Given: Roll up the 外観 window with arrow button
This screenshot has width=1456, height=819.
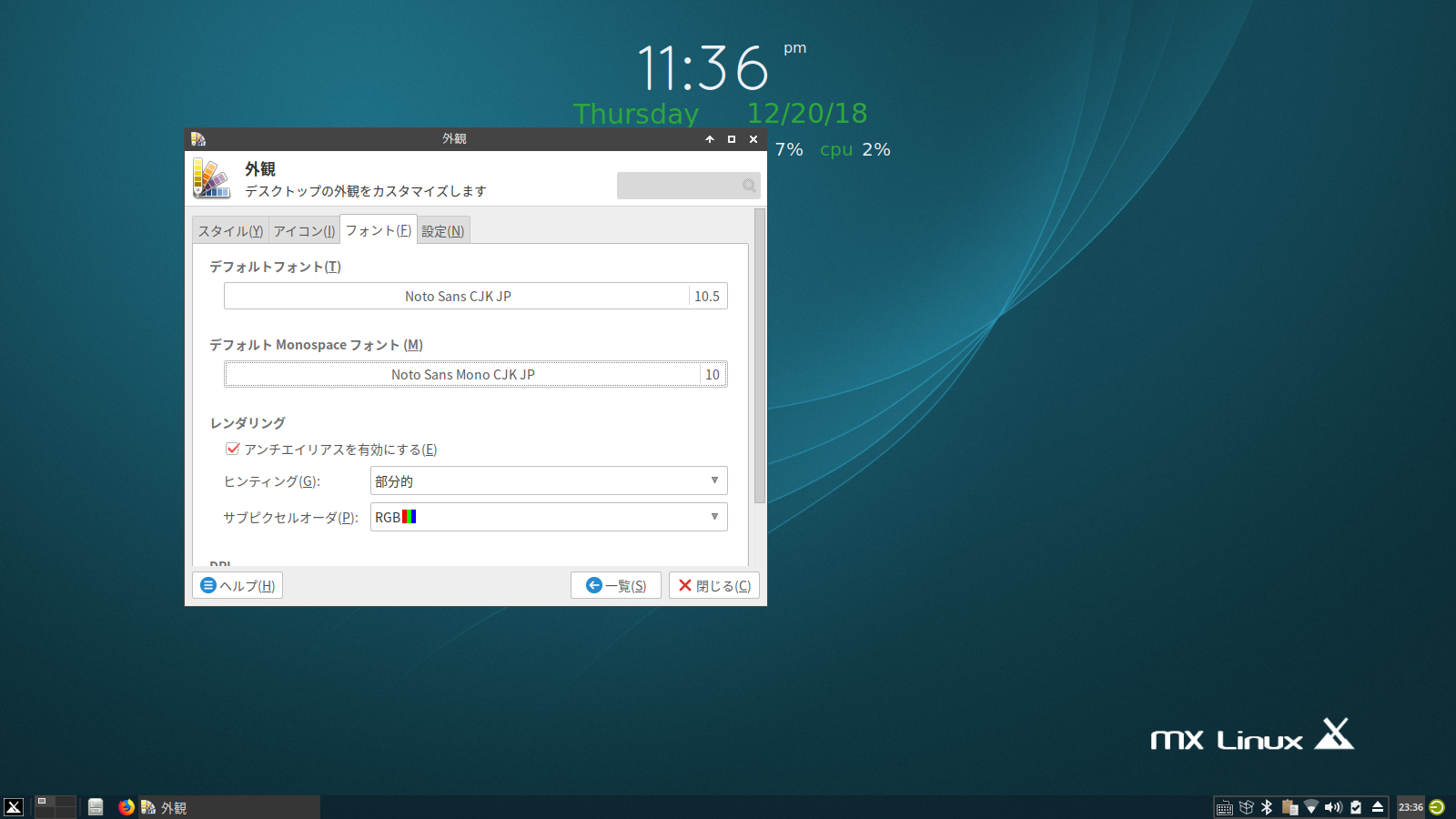Looking at the screenshot, I should pos(710,139).
